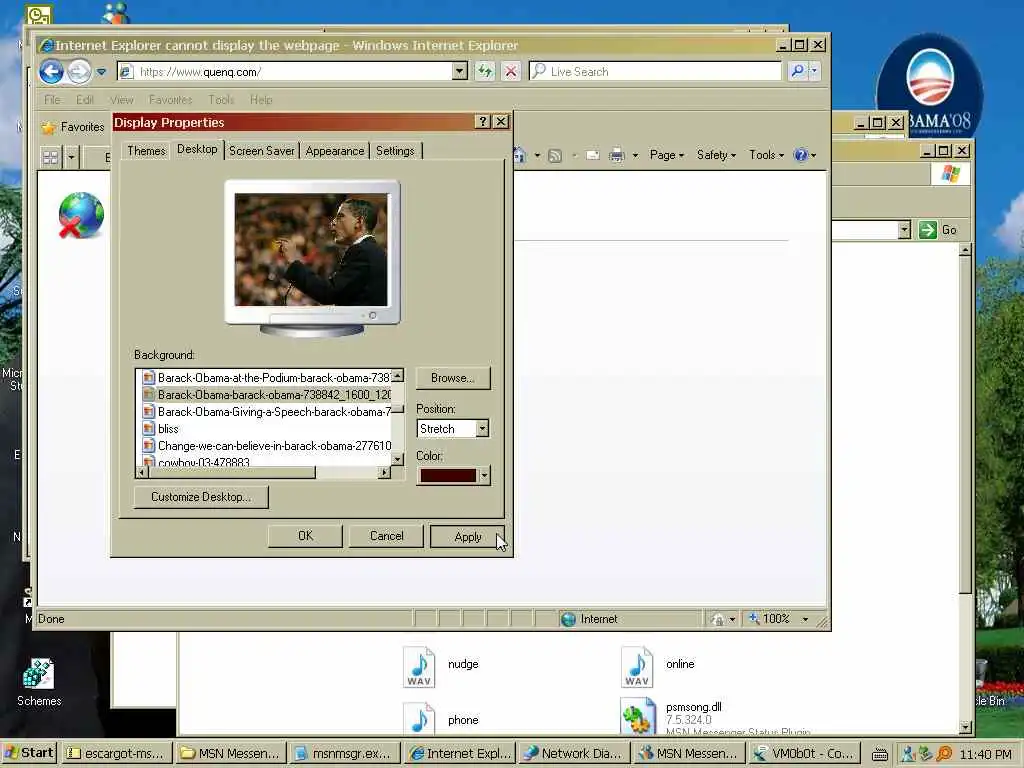Image resolution: width=1024 pixels, height=768 pixels.
Task: Click the zoom magnifier in IE status bar
Action: [754, 618]
